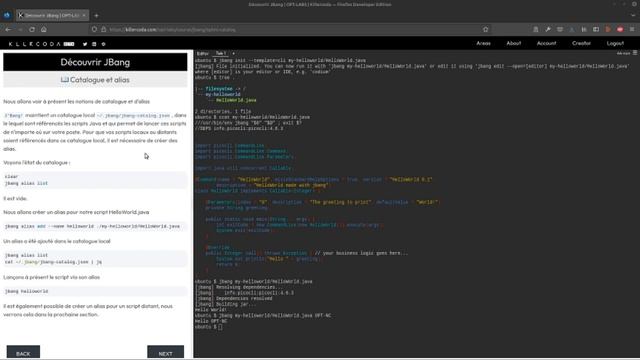The width and height of the screenshot is (640, 360).
Task: Click the NEXT button
Action: click(165, 353)
